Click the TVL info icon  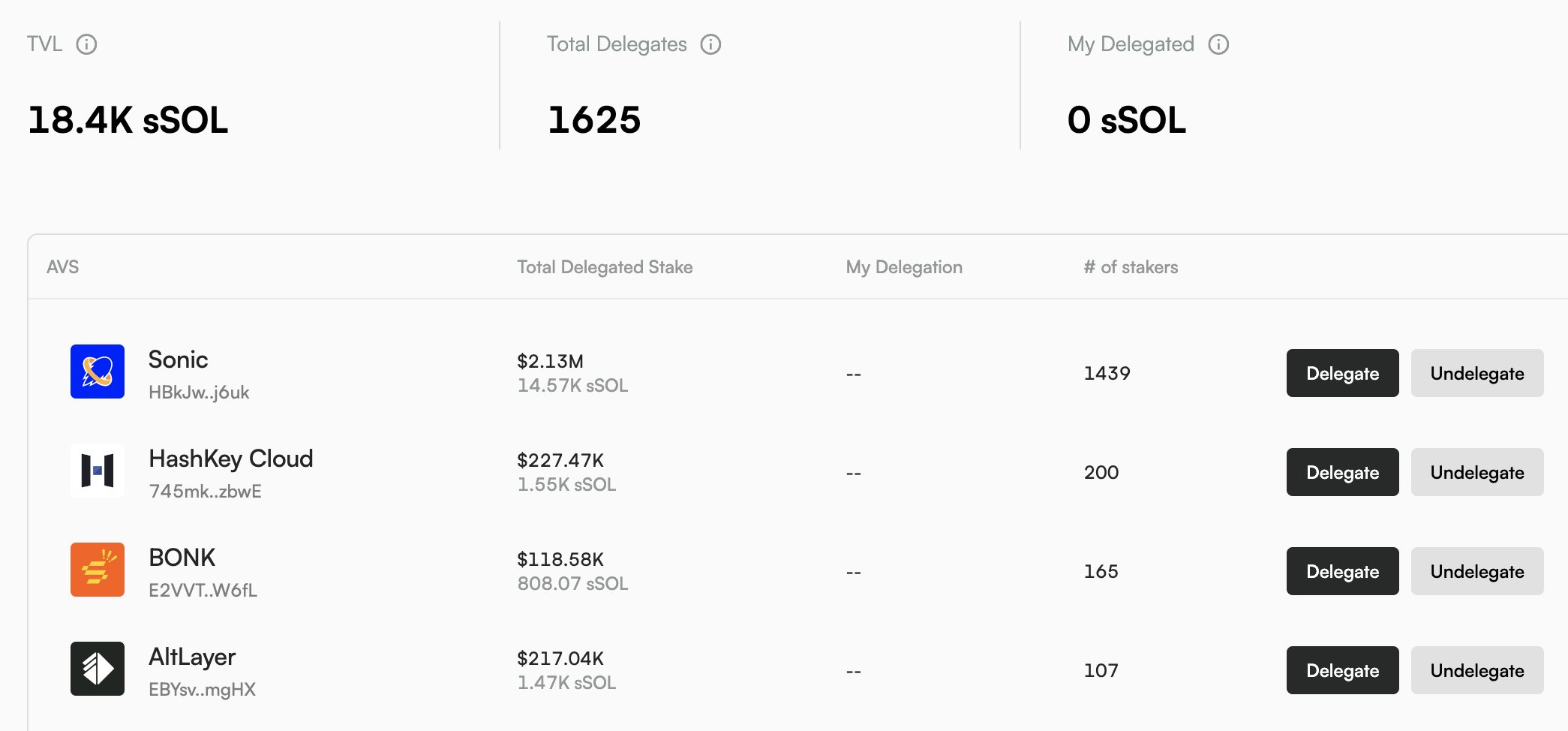coord(86,44)
